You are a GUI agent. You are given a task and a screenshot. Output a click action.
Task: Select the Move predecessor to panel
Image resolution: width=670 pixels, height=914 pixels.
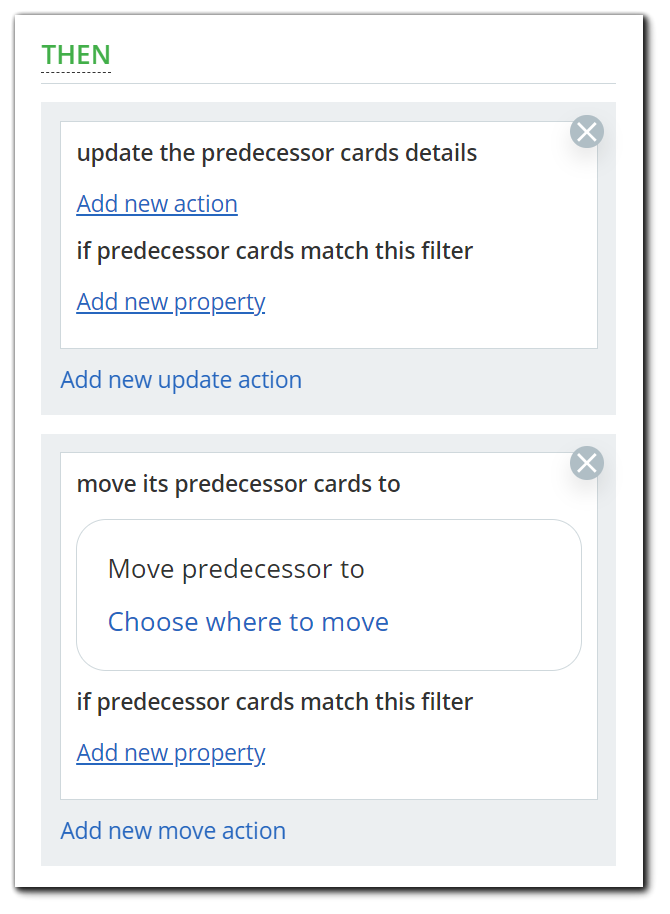click(329, 595)
